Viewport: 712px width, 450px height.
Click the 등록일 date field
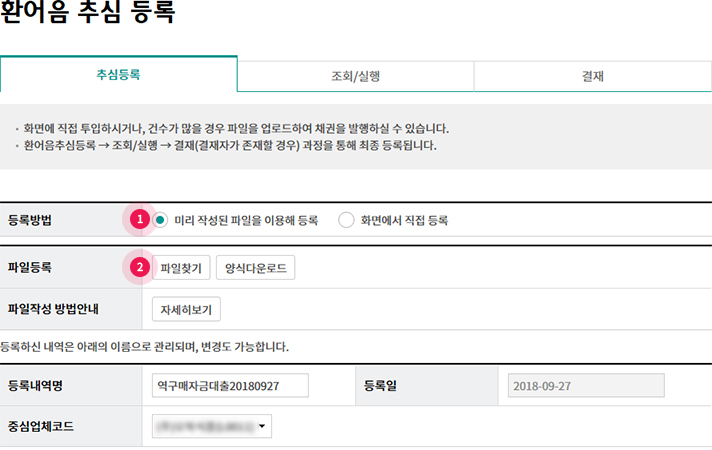(586, 386)
